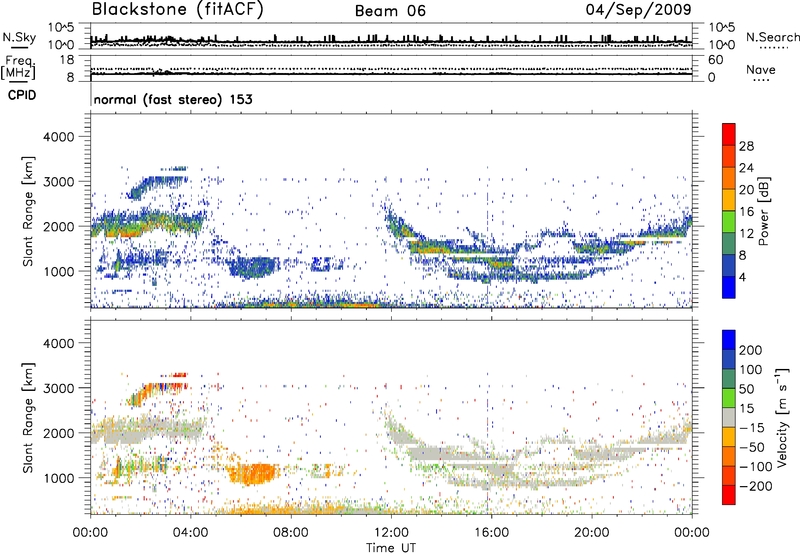The height and width of the screenshot is (554, 800).
Task: Click the N.Search legend label
Action: (x=772, y=37)
